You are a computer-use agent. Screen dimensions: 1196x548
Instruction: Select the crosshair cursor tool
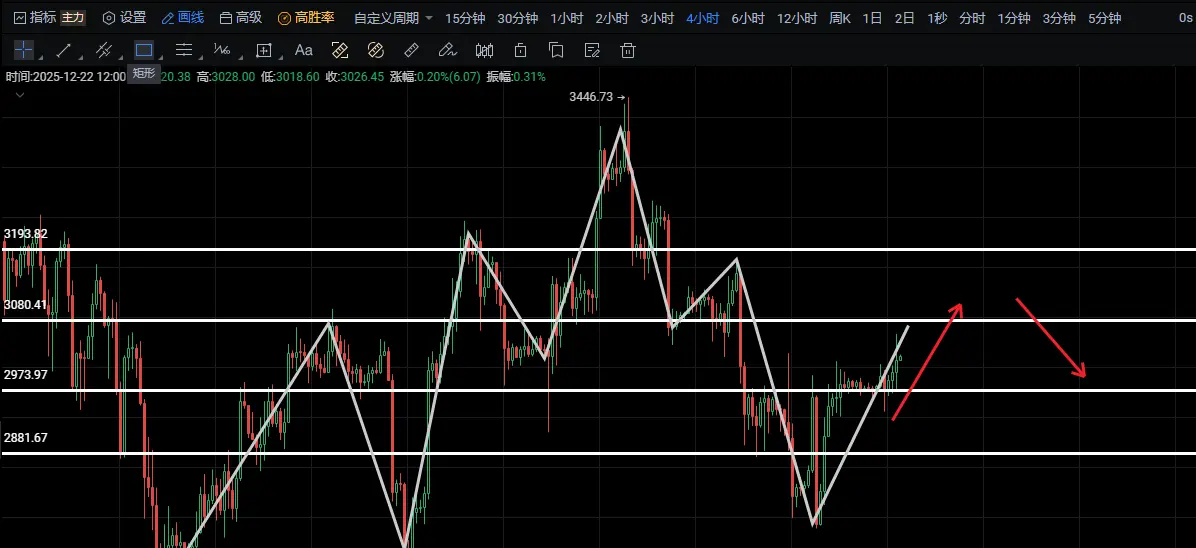pyautogui.click(x=24, y=50)
